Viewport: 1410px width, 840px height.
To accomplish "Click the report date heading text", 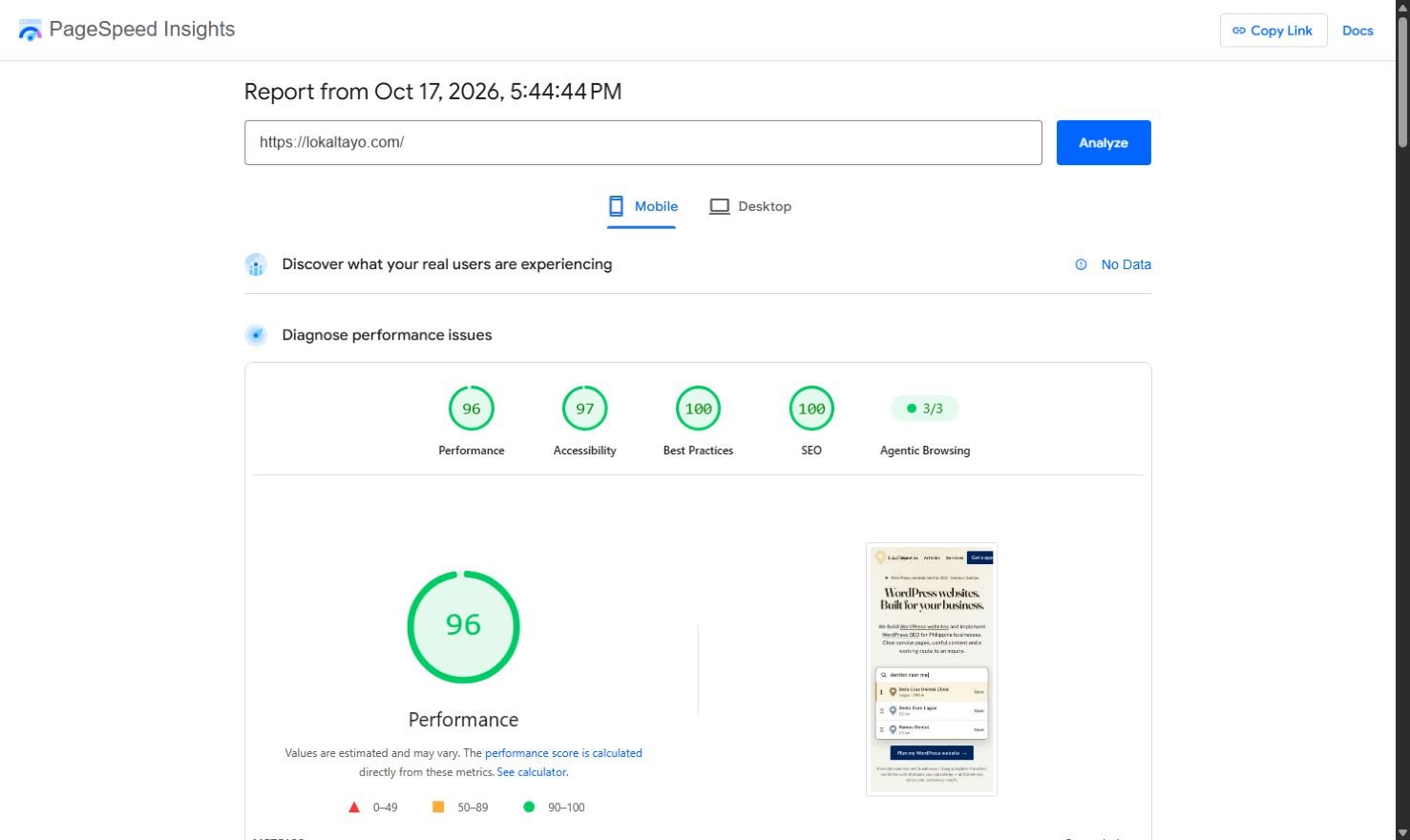I will (x=432, y=92).
